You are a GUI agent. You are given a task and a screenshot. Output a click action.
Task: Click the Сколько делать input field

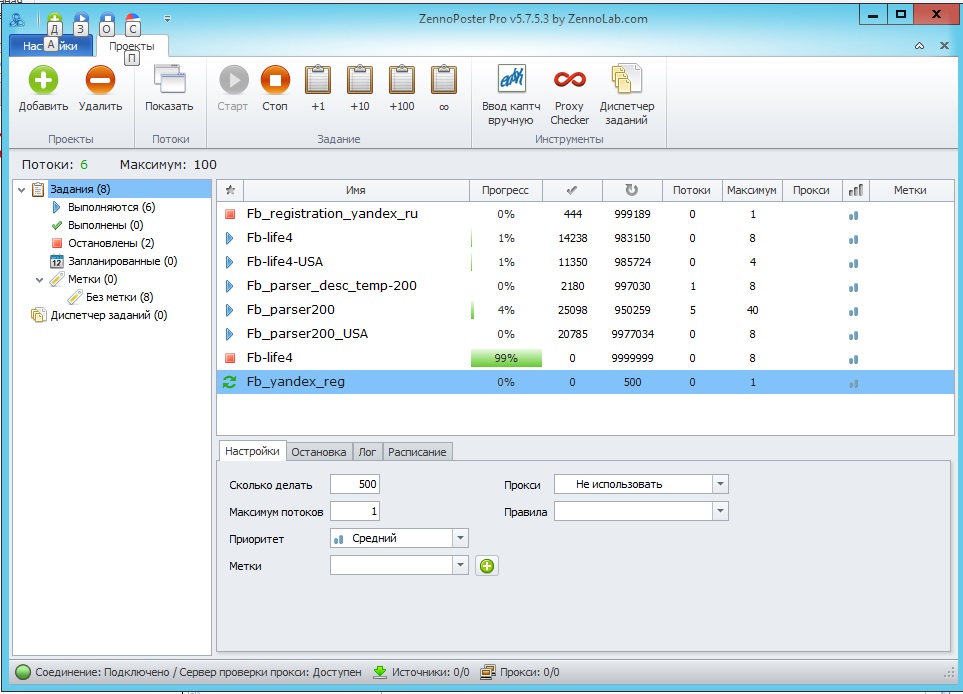354,485
